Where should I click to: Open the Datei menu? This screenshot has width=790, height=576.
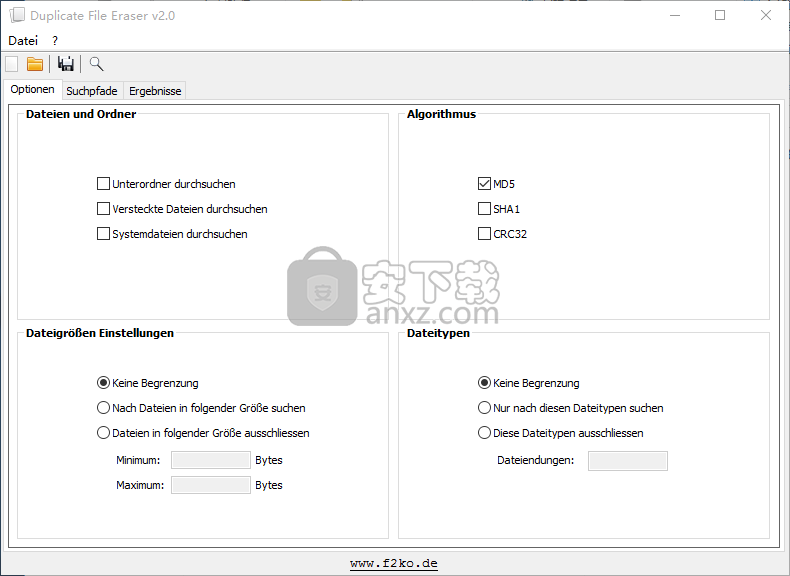pyautogui.click(x=23, y=41)
